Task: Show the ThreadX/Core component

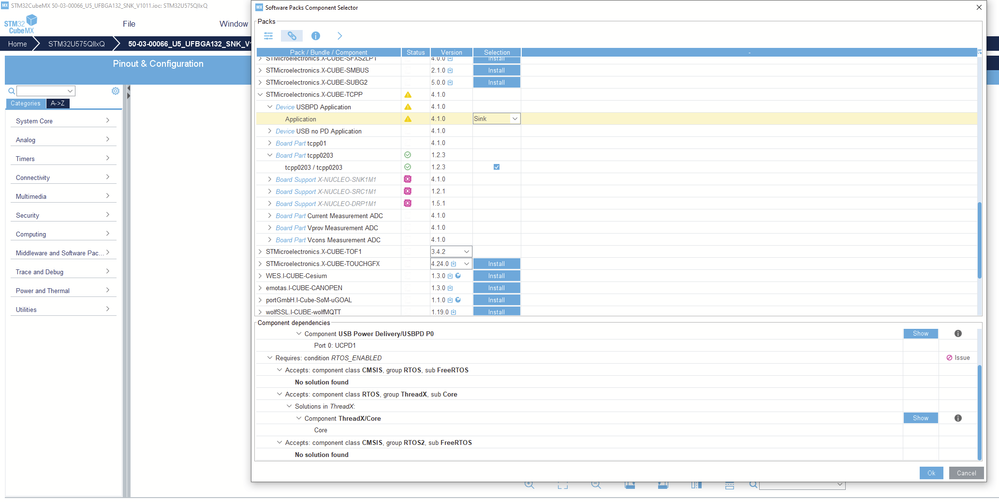Action: [x=921, y=418]
